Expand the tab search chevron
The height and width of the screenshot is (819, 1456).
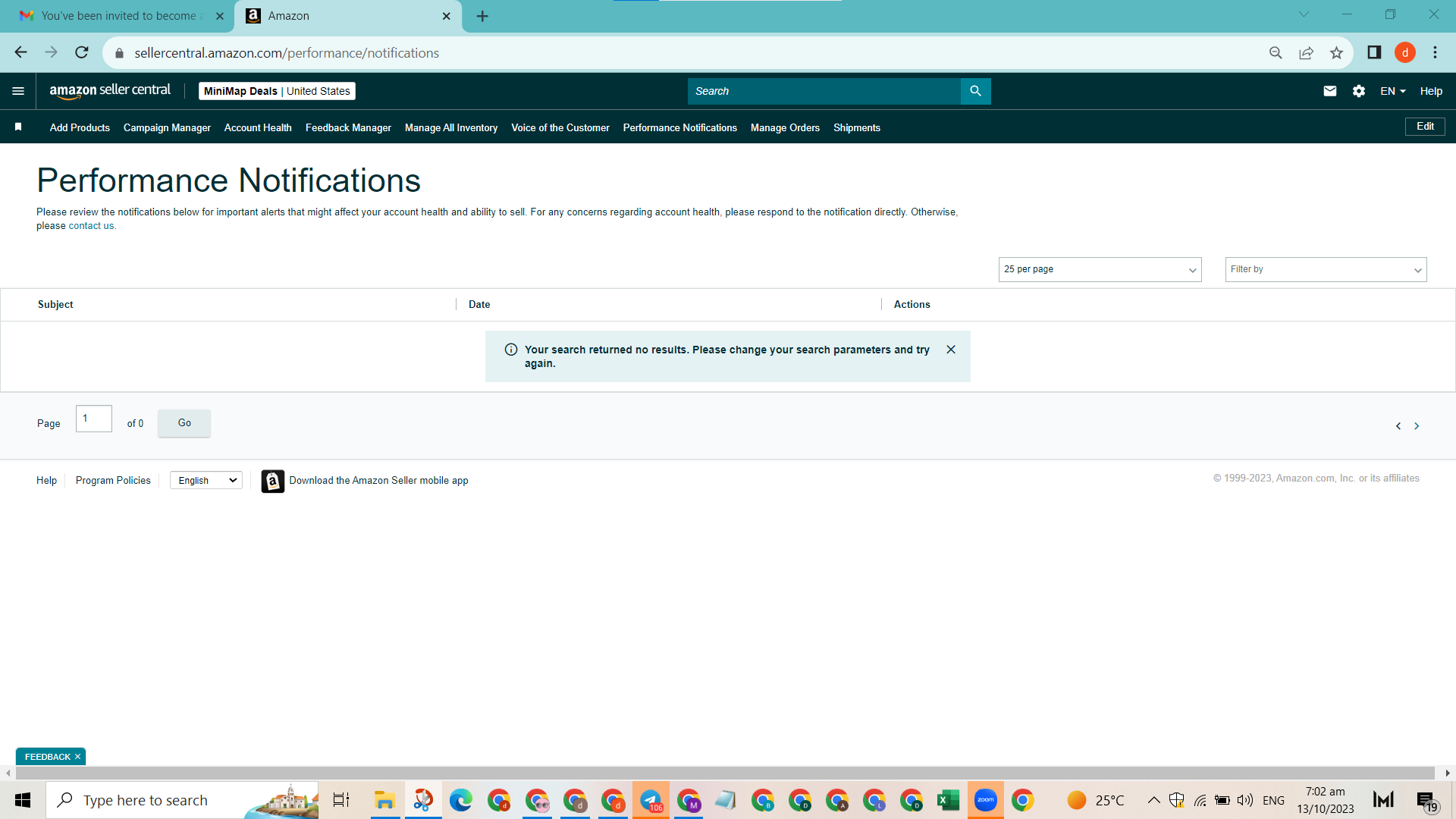tap(1304, 14)
